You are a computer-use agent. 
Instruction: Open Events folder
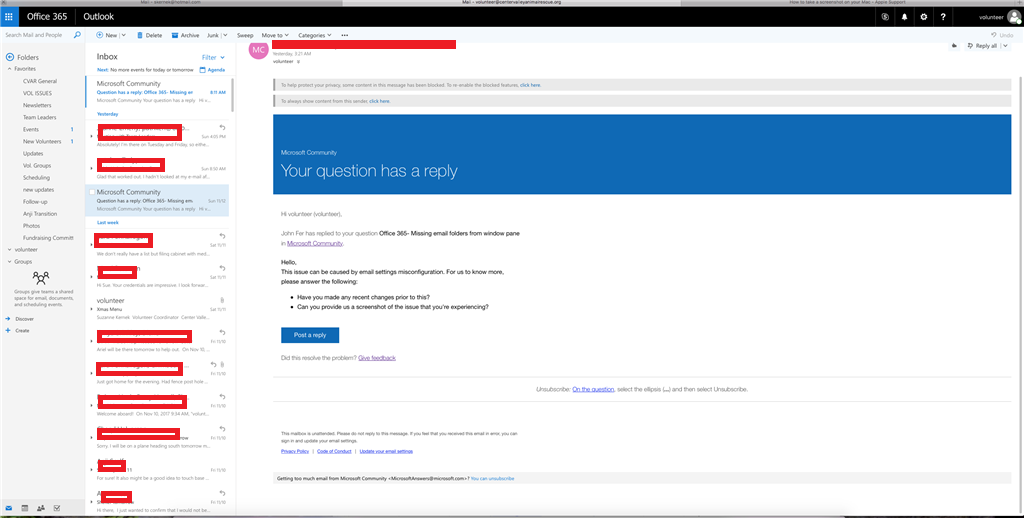pos(31,129)
